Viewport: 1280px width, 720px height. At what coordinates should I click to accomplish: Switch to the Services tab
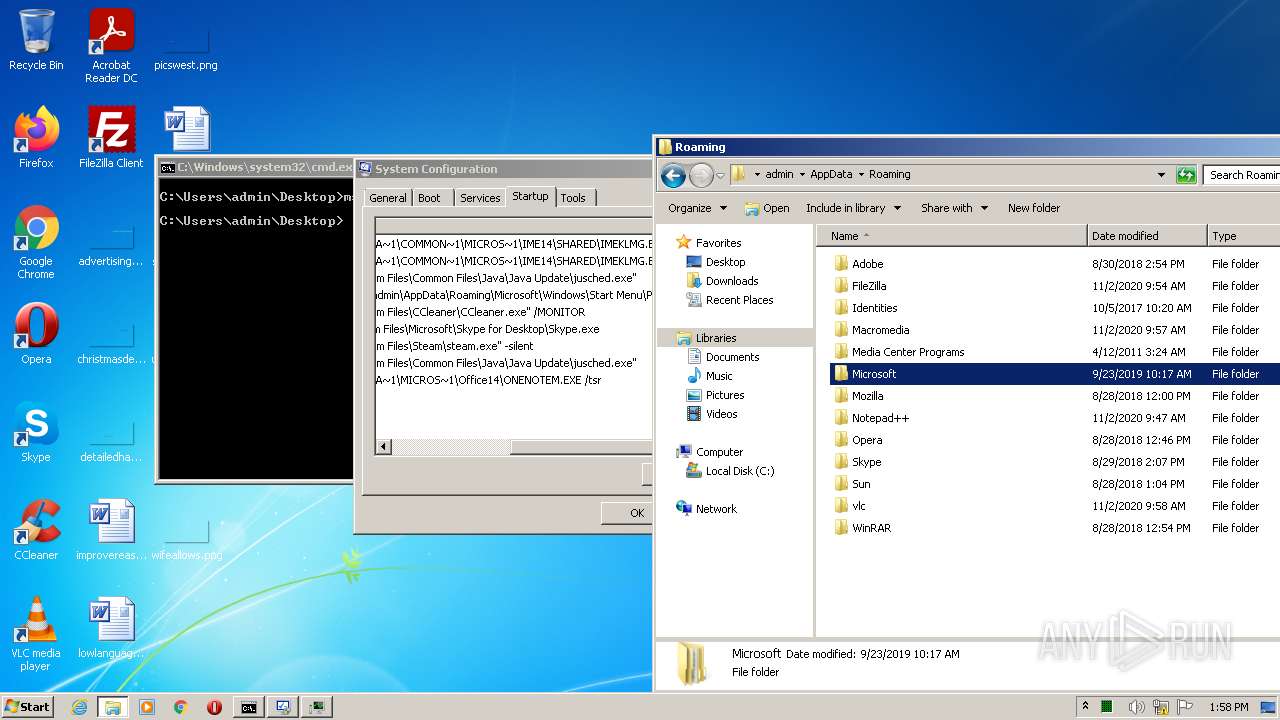pyautogui.click(x=480, y=198)
